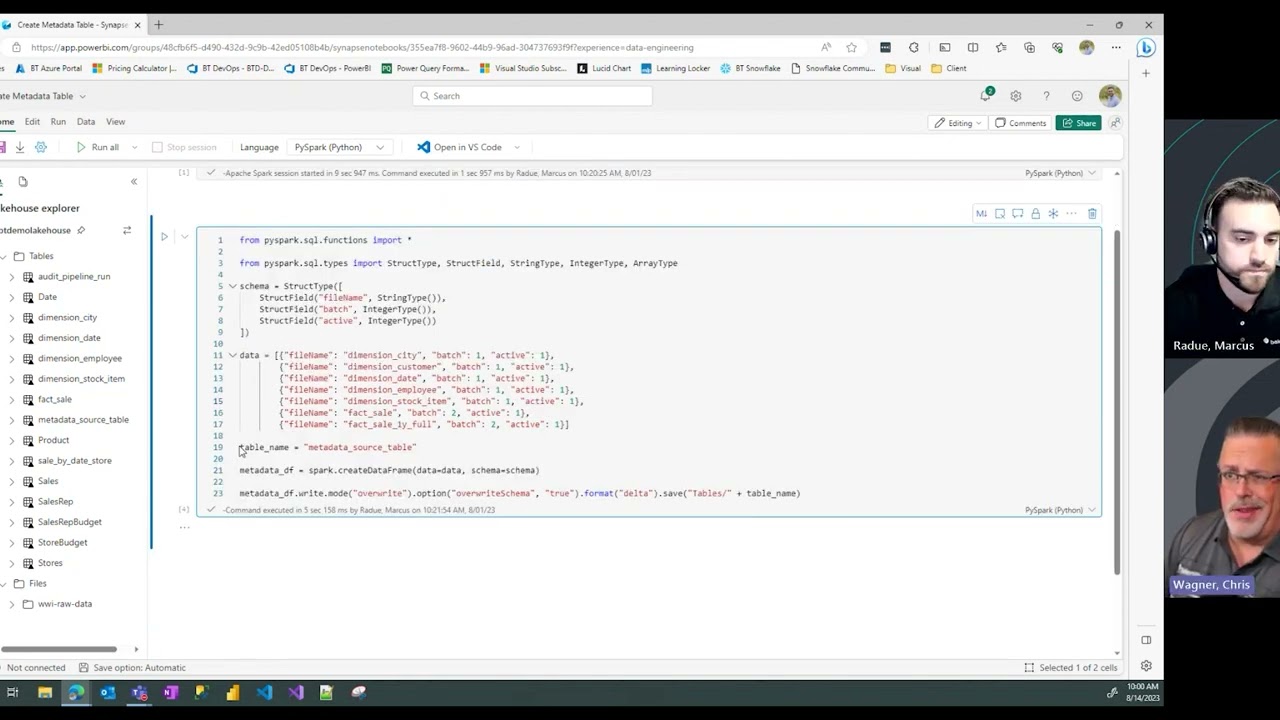Click the notebook Search box
The image size is (1280, 720).
click(532, 96)
